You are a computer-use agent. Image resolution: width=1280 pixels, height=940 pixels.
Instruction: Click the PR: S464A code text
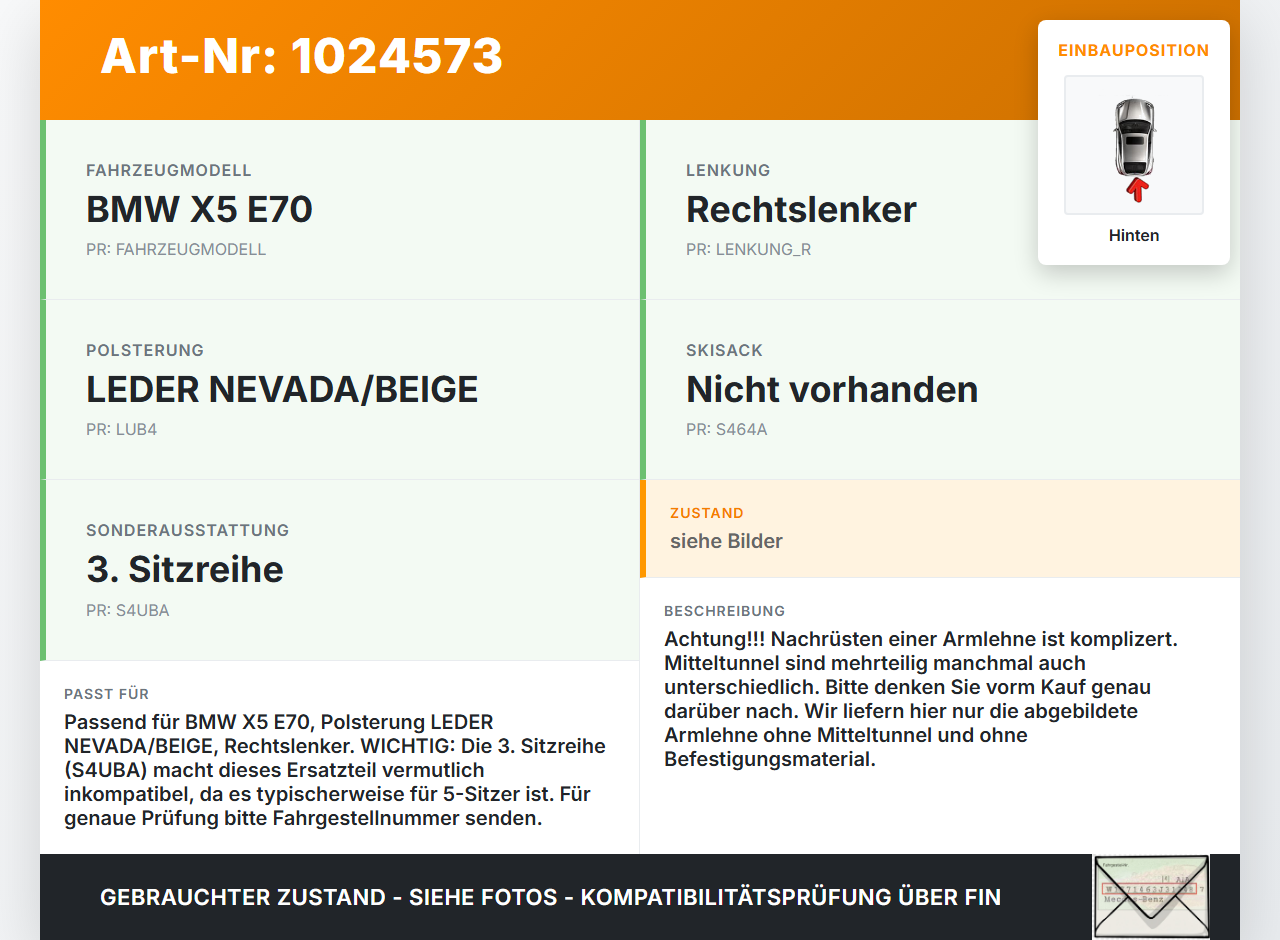tap(727, 430)
